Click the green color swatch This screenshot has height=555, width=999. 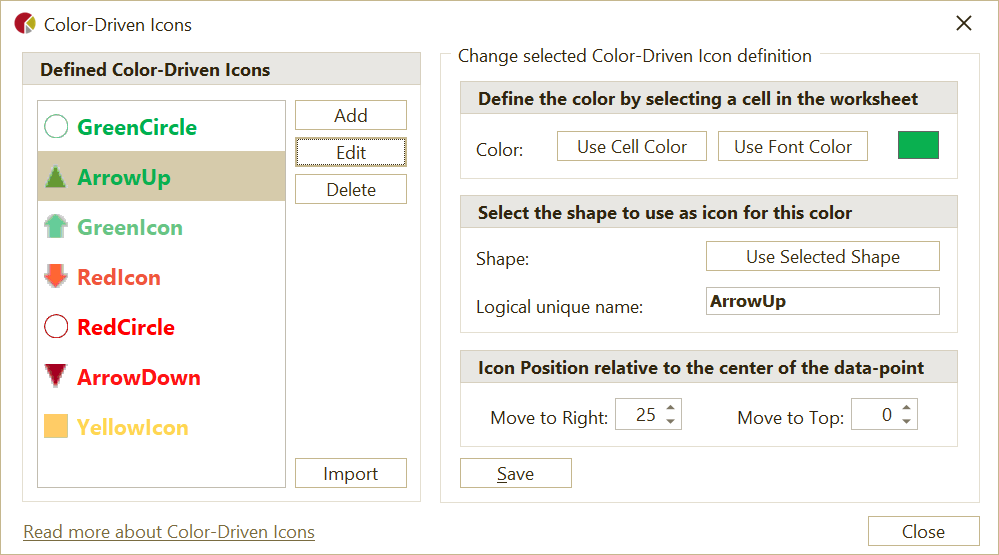[x=918, y=146]
